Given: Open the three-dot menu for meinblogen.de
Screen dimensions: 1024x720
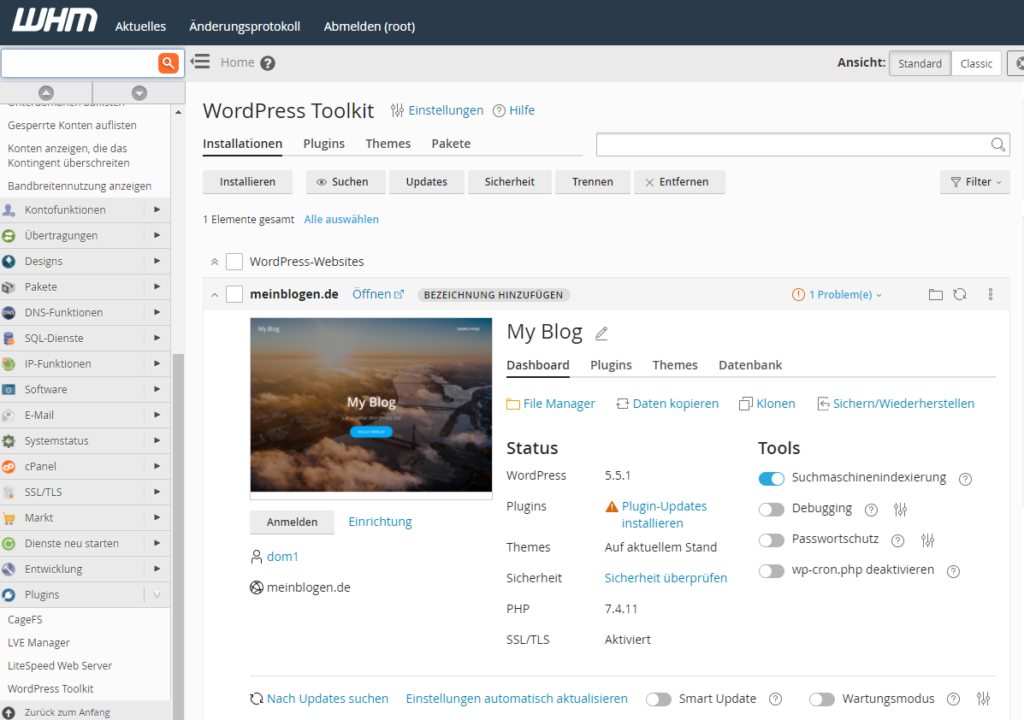Looking at the screenshot, I should click(x=991, y=295).
